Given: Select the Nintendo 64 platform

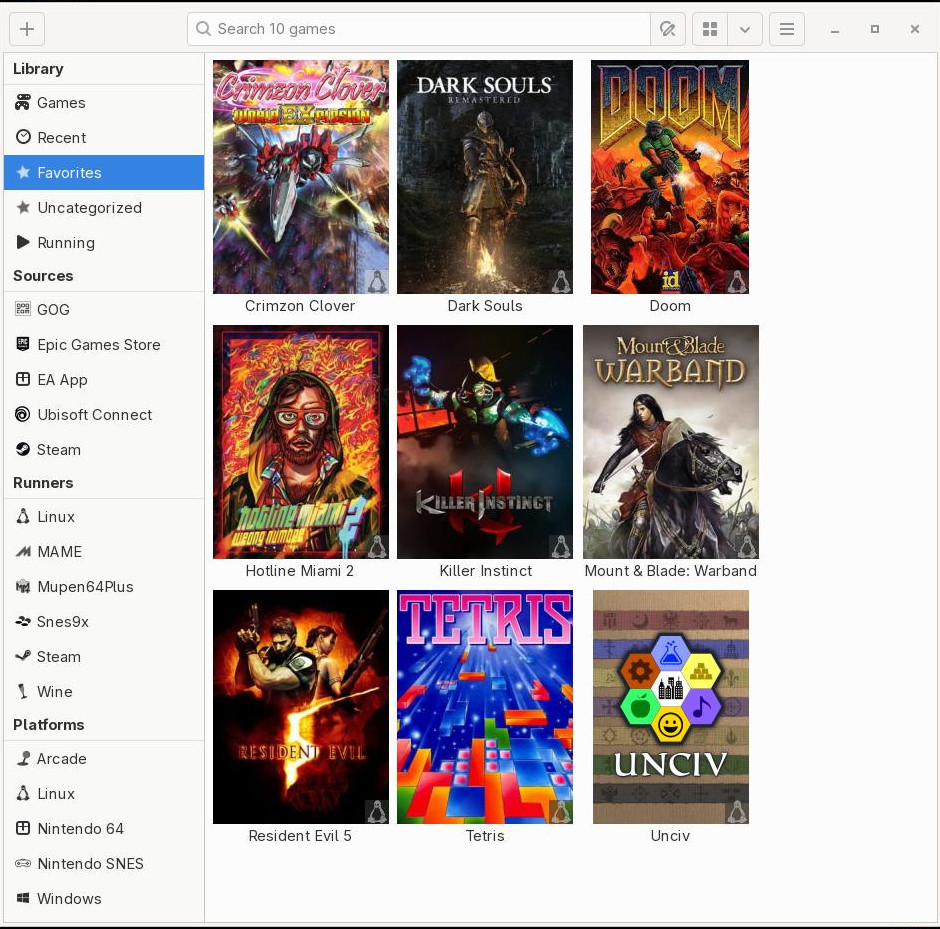Looking at the screenshot, I should click(x=104, y=828).
